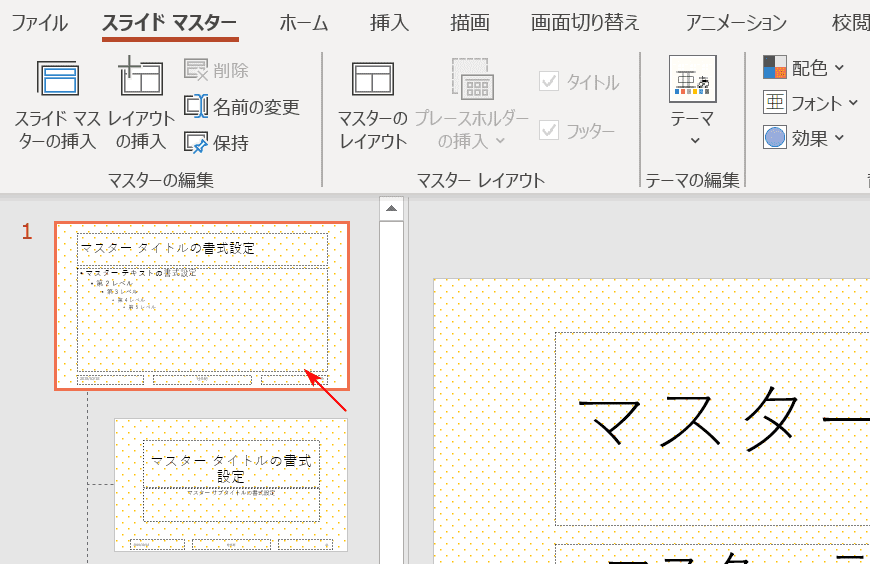Select the slide master thumbnail number 1
Viewport: 870px width, 564px height.
tap(202, 306)
